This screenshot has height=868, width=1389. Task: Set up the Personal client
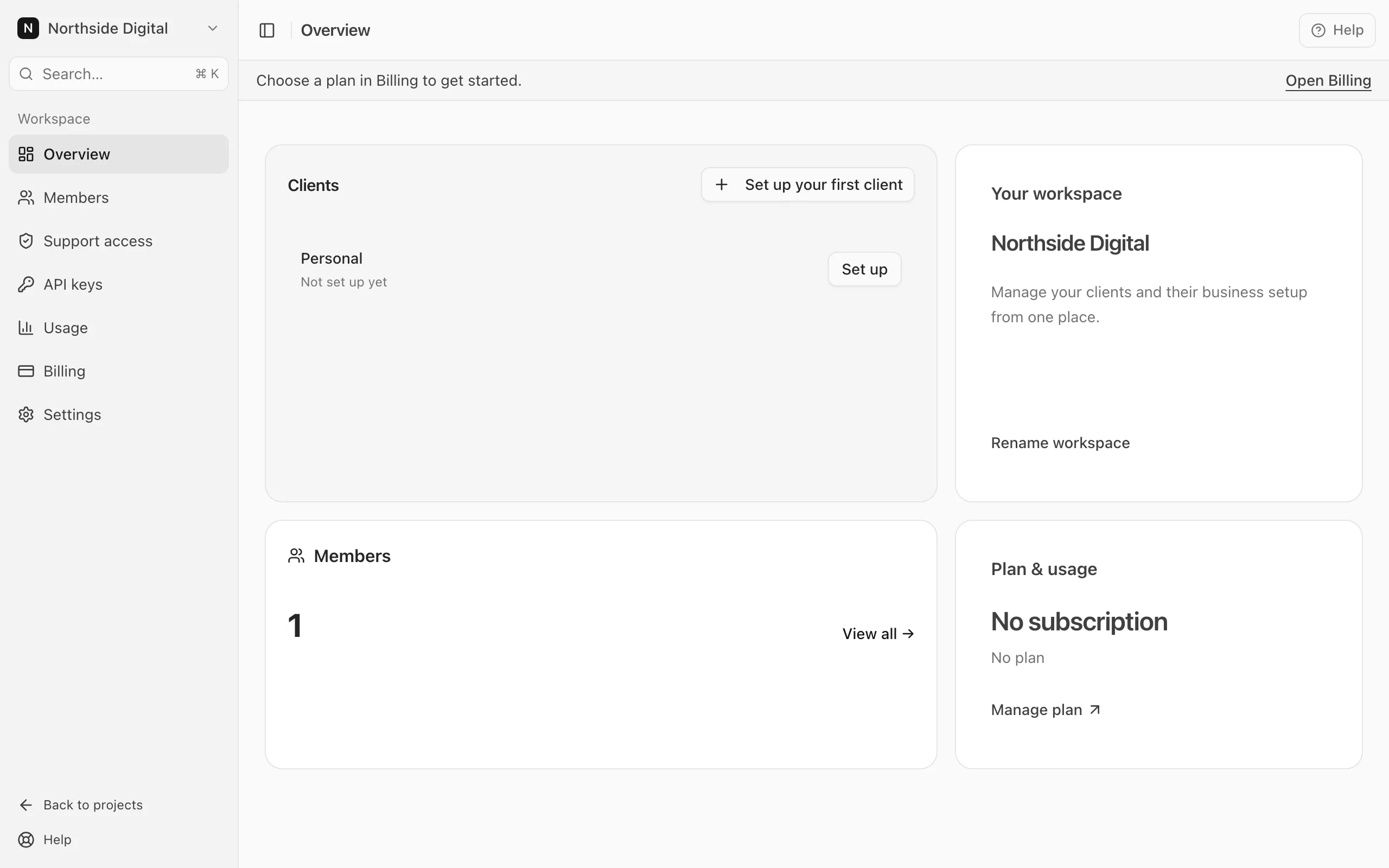point(864,269)
